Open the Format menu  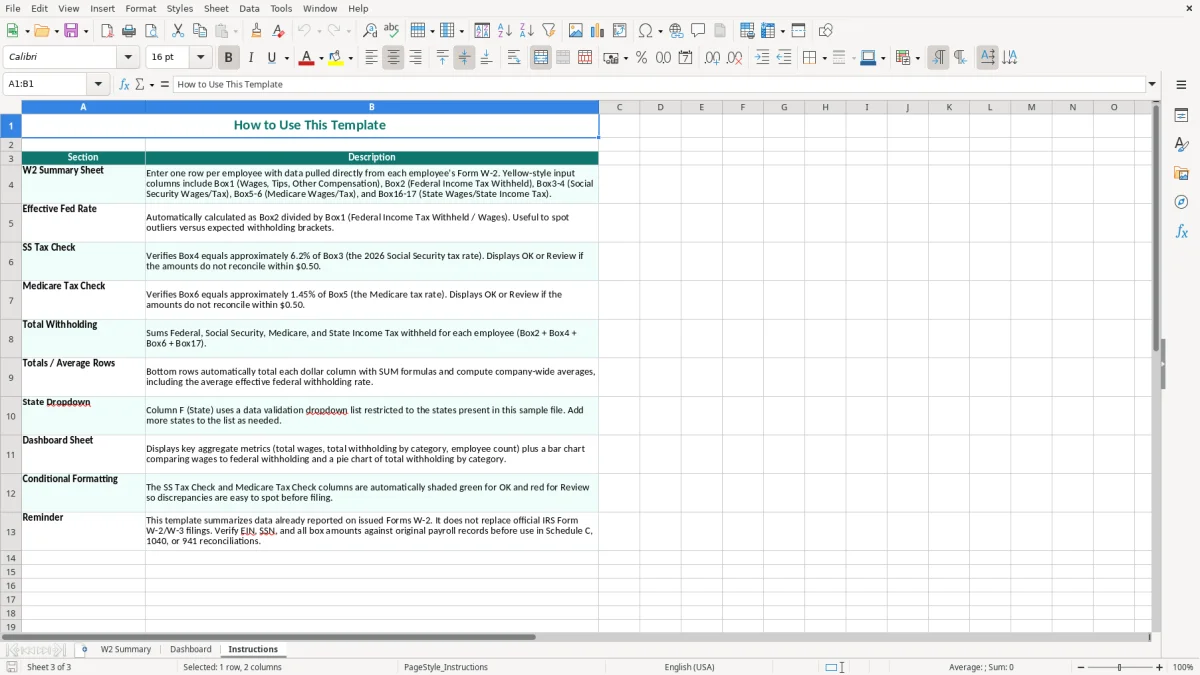click(x=141, y=8)
